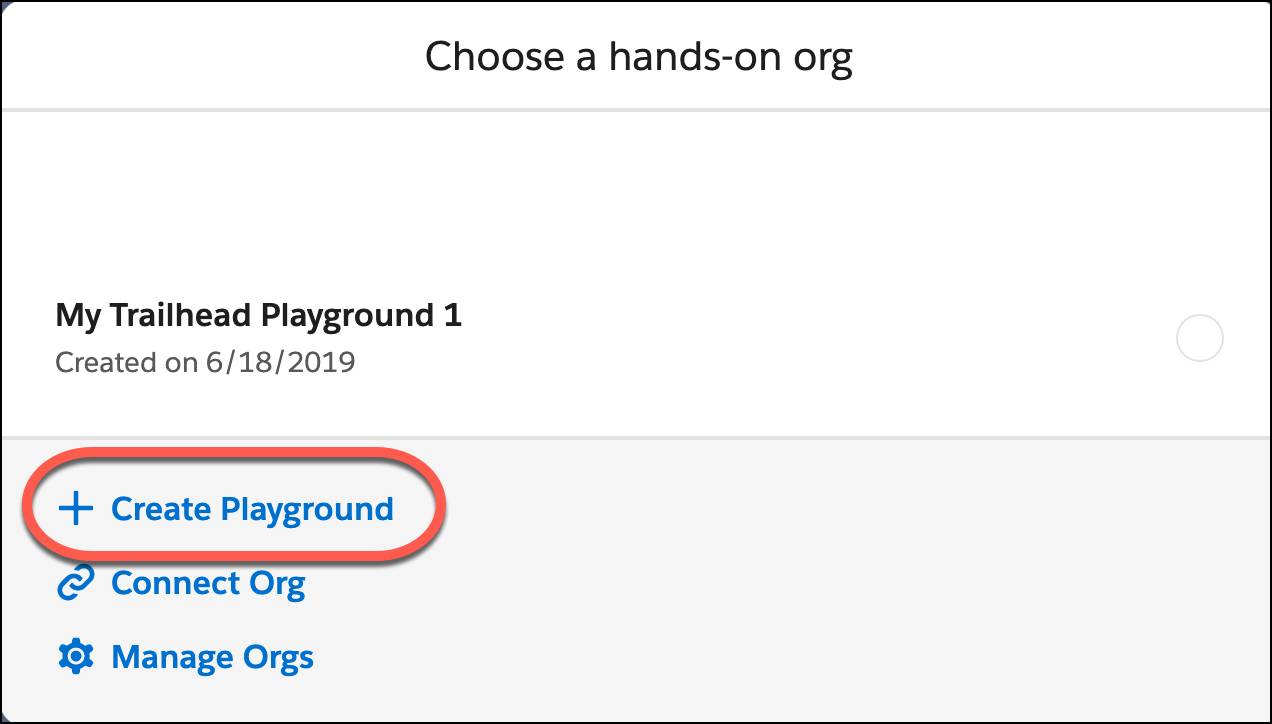Open Create Playground

point(252,508)
